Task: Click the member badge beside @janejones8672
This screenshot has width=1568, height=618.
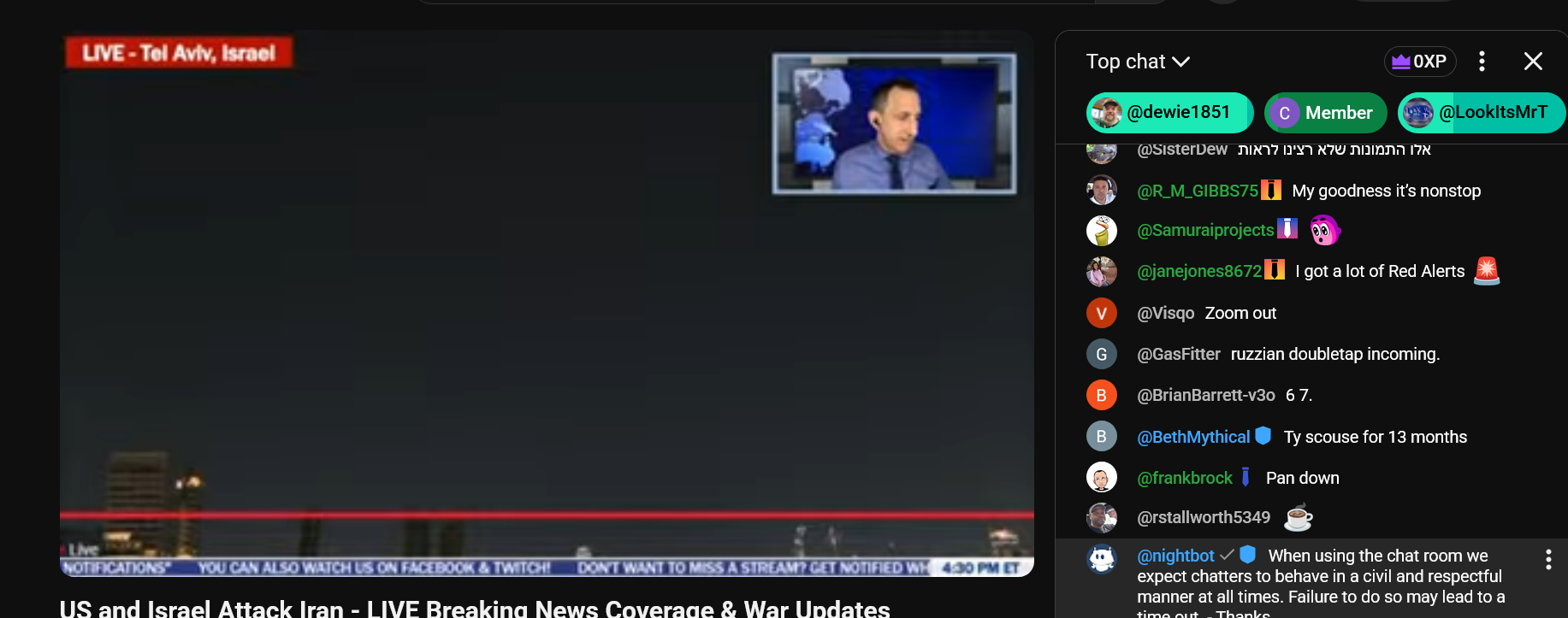Action: (1275, 270)
